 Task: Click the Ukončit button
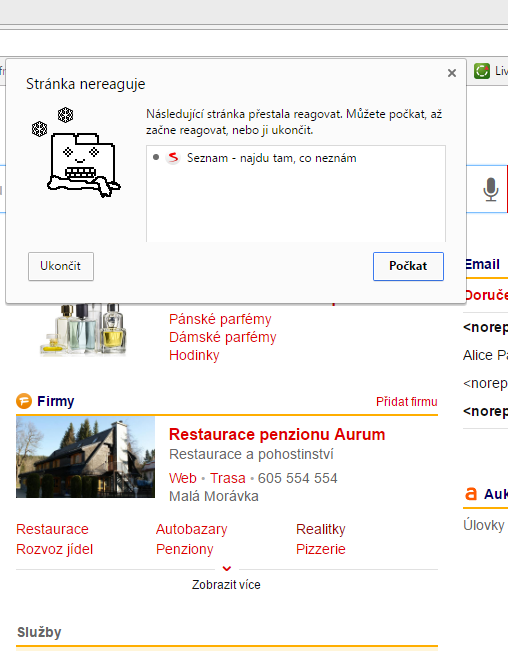[x=61, y=266]
